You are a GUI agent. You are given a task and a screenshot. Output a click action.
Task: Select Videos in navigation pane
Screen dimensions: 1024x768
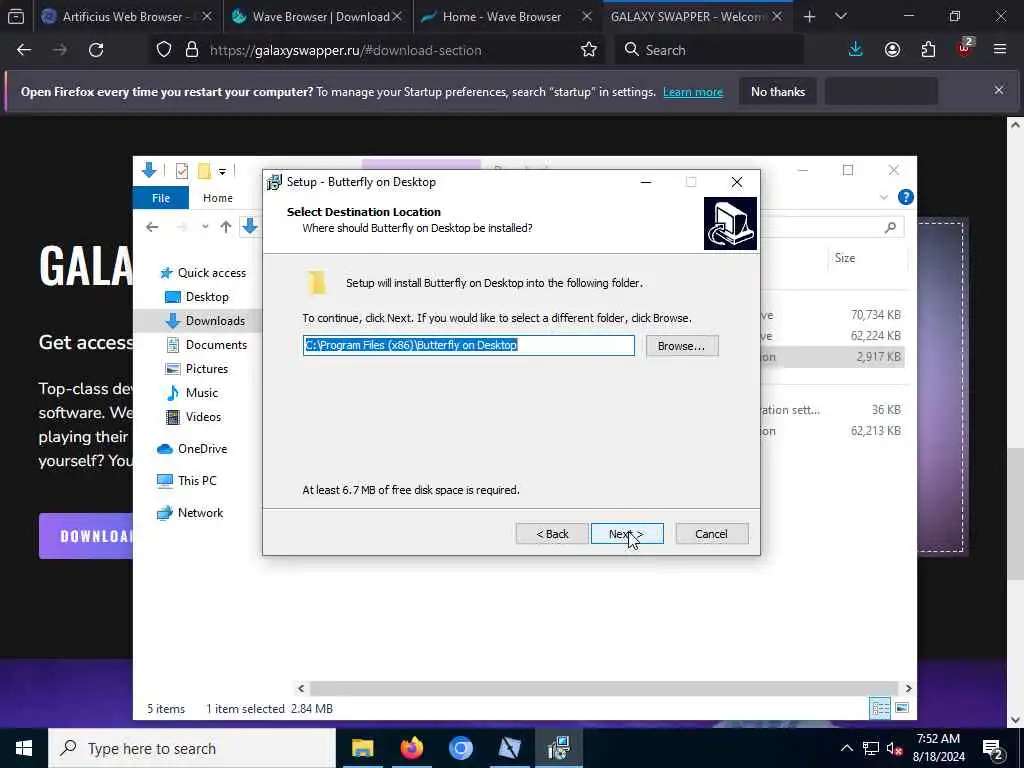click(203, 417)
